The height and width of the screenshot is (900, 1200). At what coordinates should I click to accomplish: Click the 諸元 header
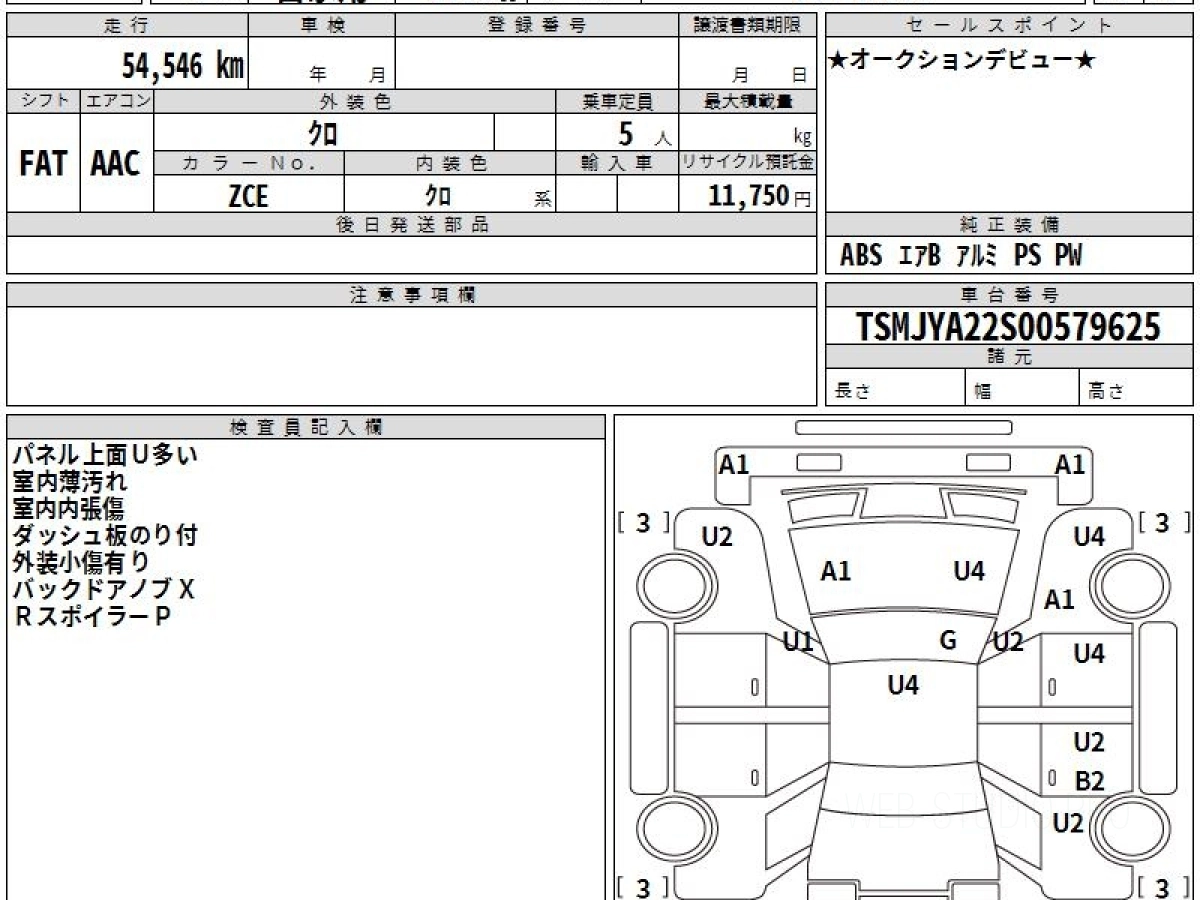1009,357
